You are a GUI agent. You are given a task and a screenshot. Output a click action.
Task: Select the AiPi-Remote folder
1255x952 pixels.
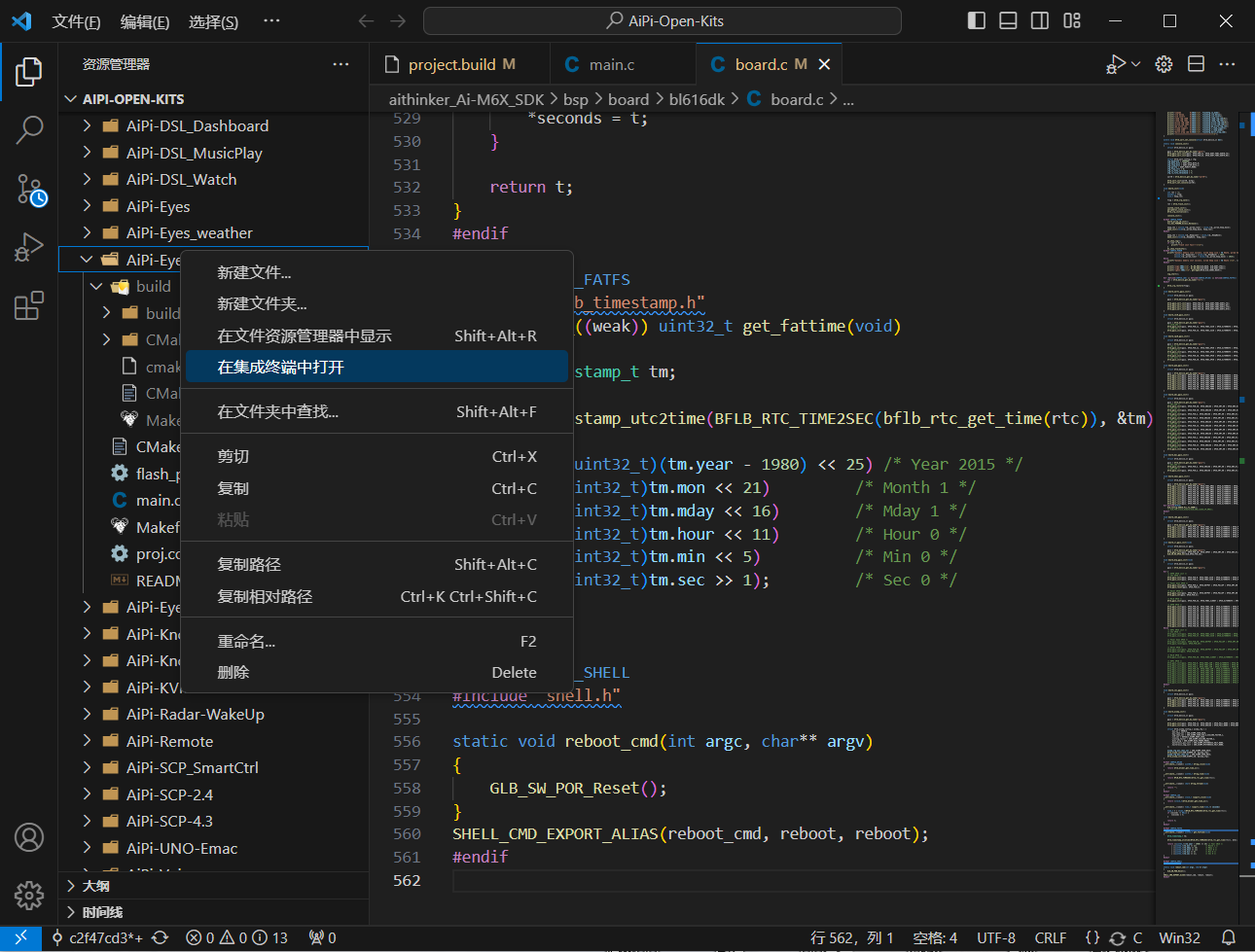214,741
